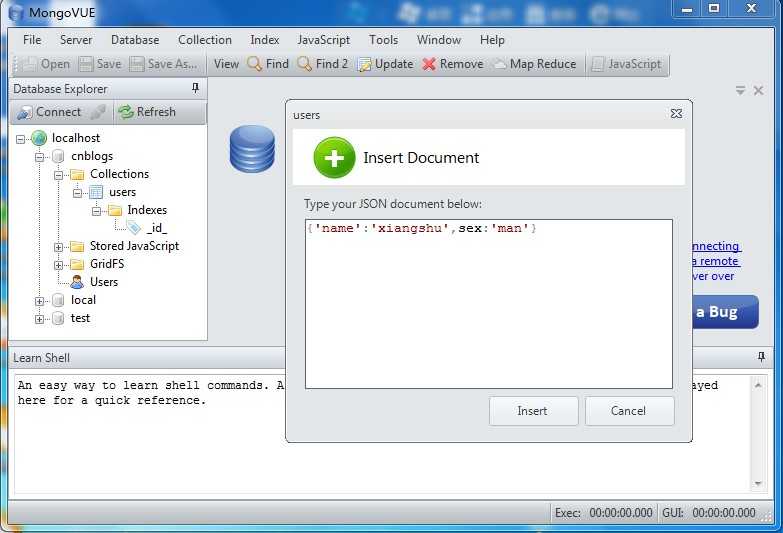Viewport: 783px width, 533px height.
Task: Click the Map Reduce toolbar button
Action: click(534, 64)
